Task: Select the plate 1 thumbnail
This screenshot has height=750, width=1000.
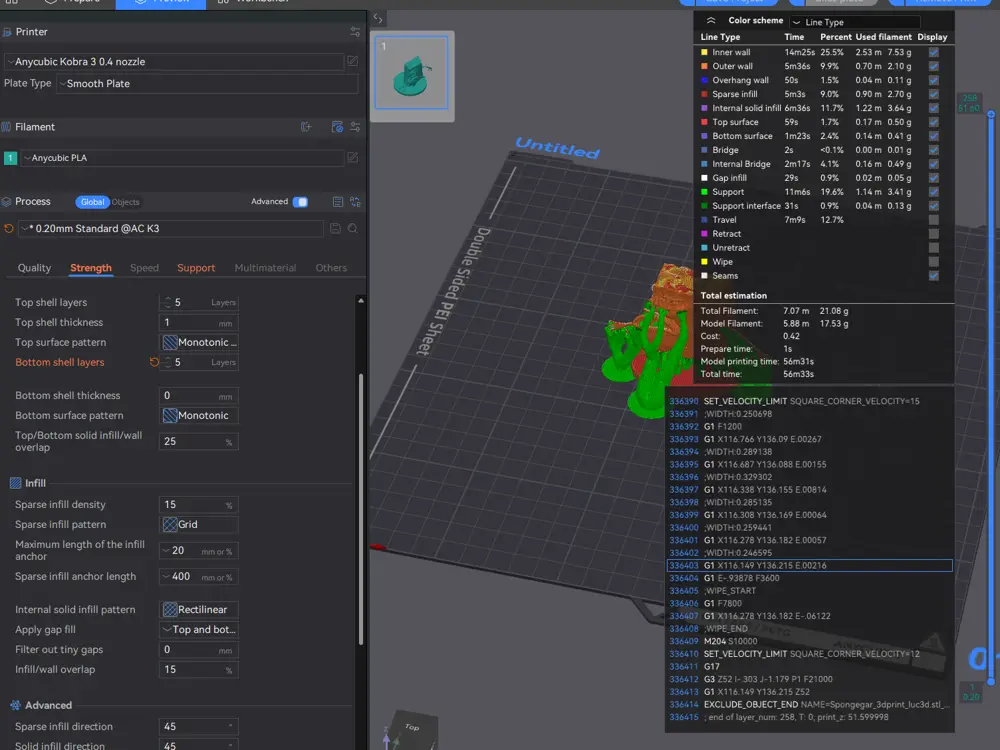Action: click(412, 73)
